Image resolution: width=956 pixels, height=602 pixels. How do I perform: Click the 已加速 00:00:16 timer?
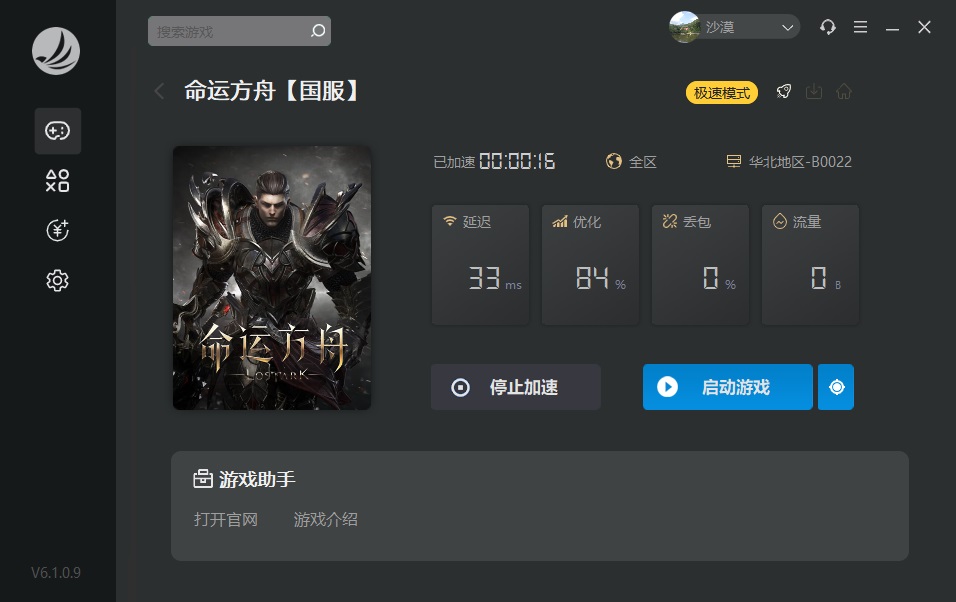[x=494, y=162]
